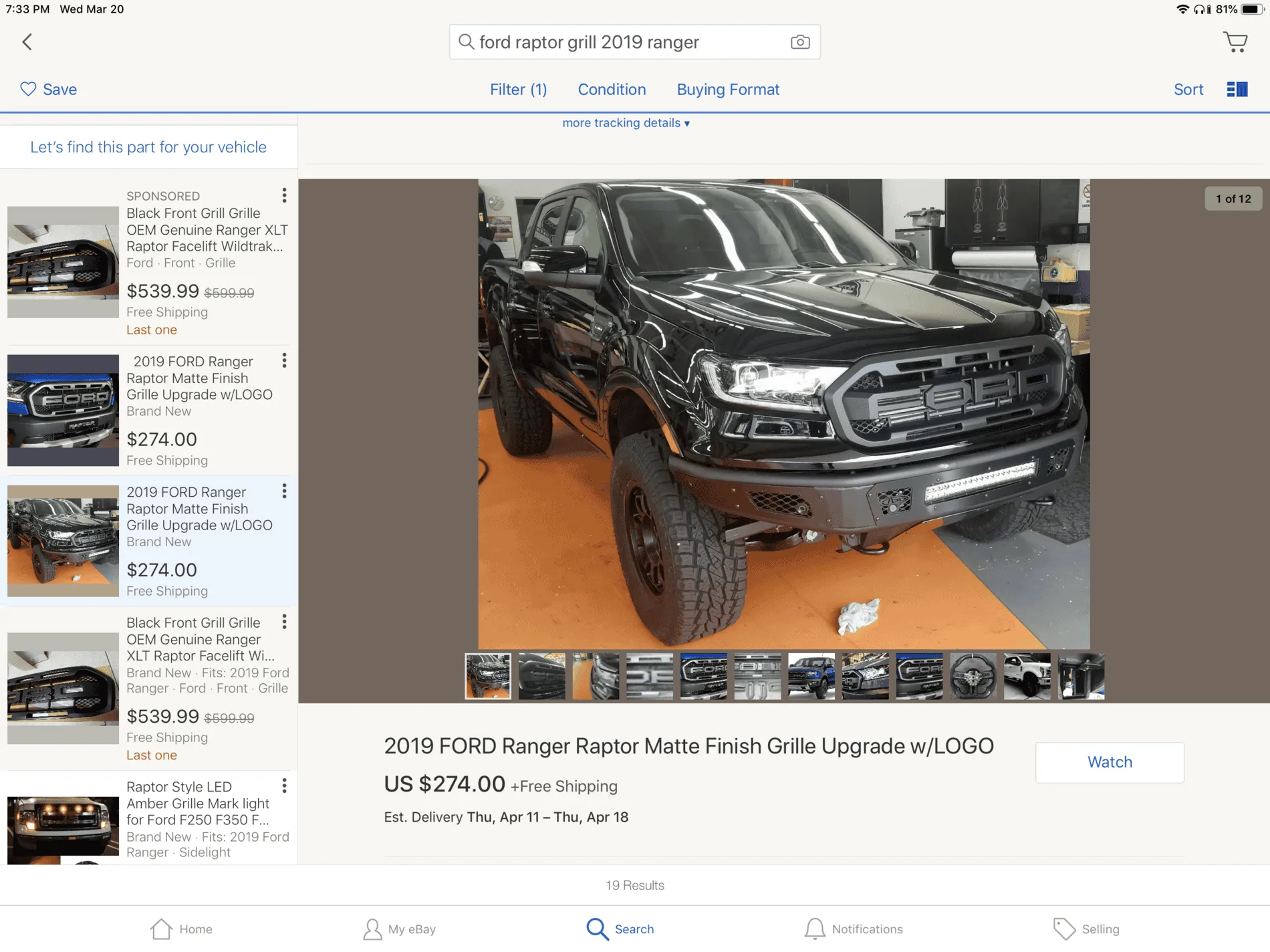Open the Selling tab
Viewport: 1270px width, 952px height.
(x=1086, y=929)
